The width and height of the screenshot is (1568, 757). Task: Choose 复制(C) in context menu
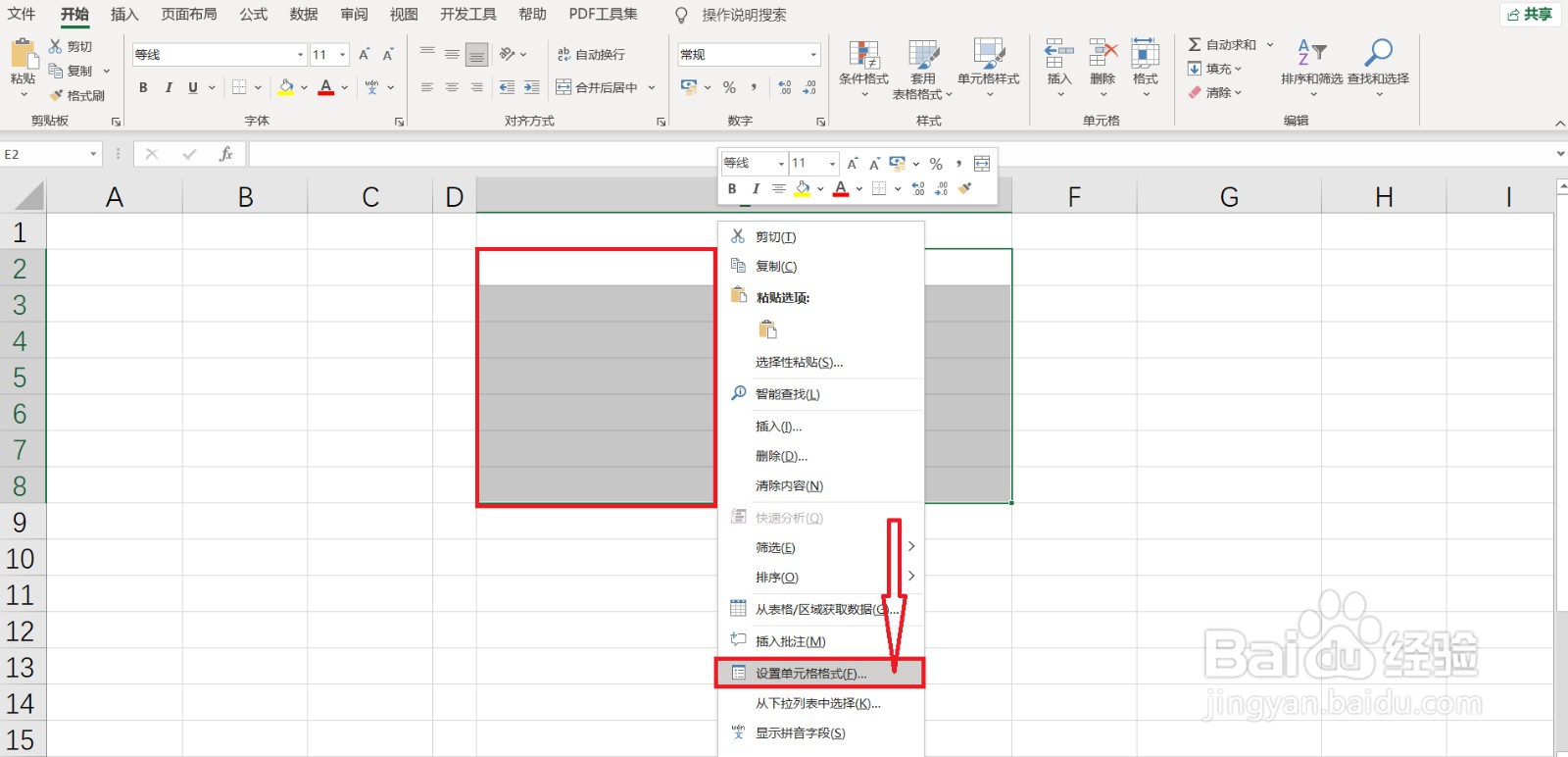(820, 267)
